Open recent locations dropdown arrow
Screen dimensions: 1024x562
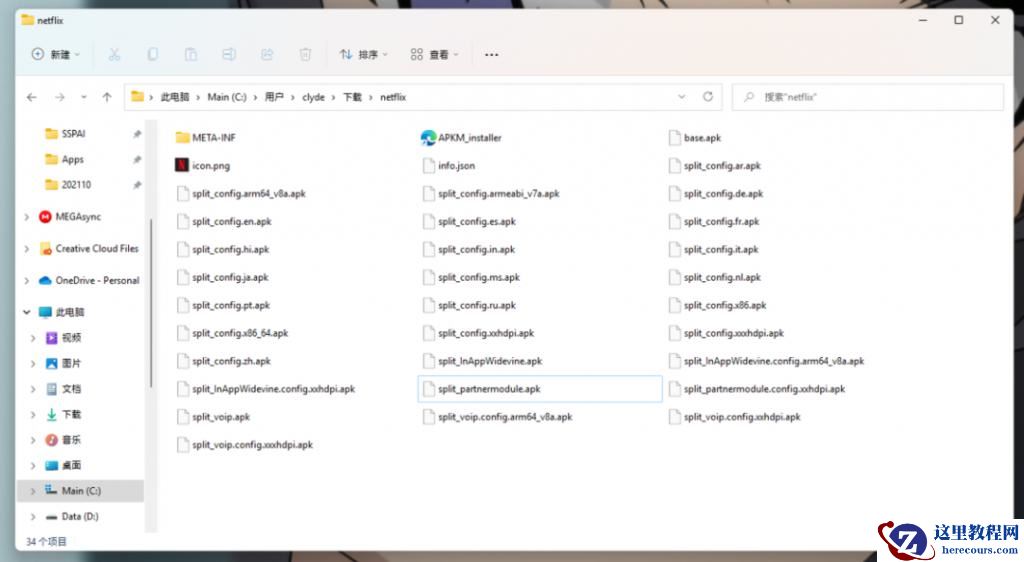coord(84,97)
